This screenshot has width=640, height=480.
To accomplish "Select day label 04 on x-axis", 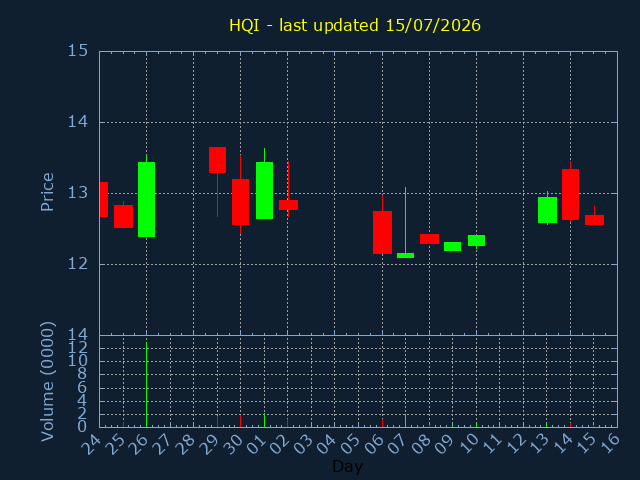I will [x=328, y=444].
